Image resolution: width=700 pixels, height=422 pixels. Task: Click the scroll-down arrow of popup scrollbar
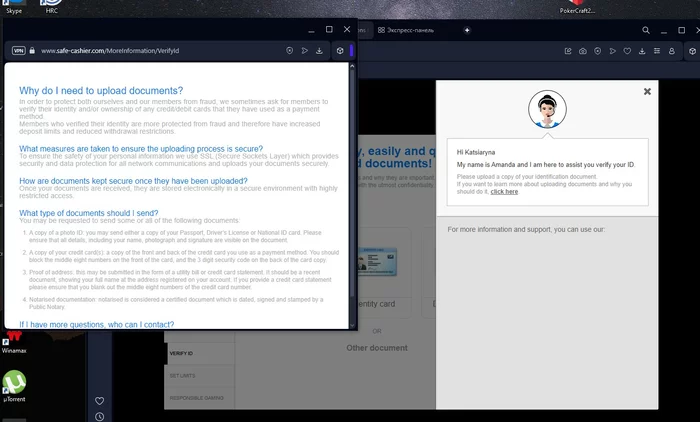pyautogui.click(x=352, y=326)
